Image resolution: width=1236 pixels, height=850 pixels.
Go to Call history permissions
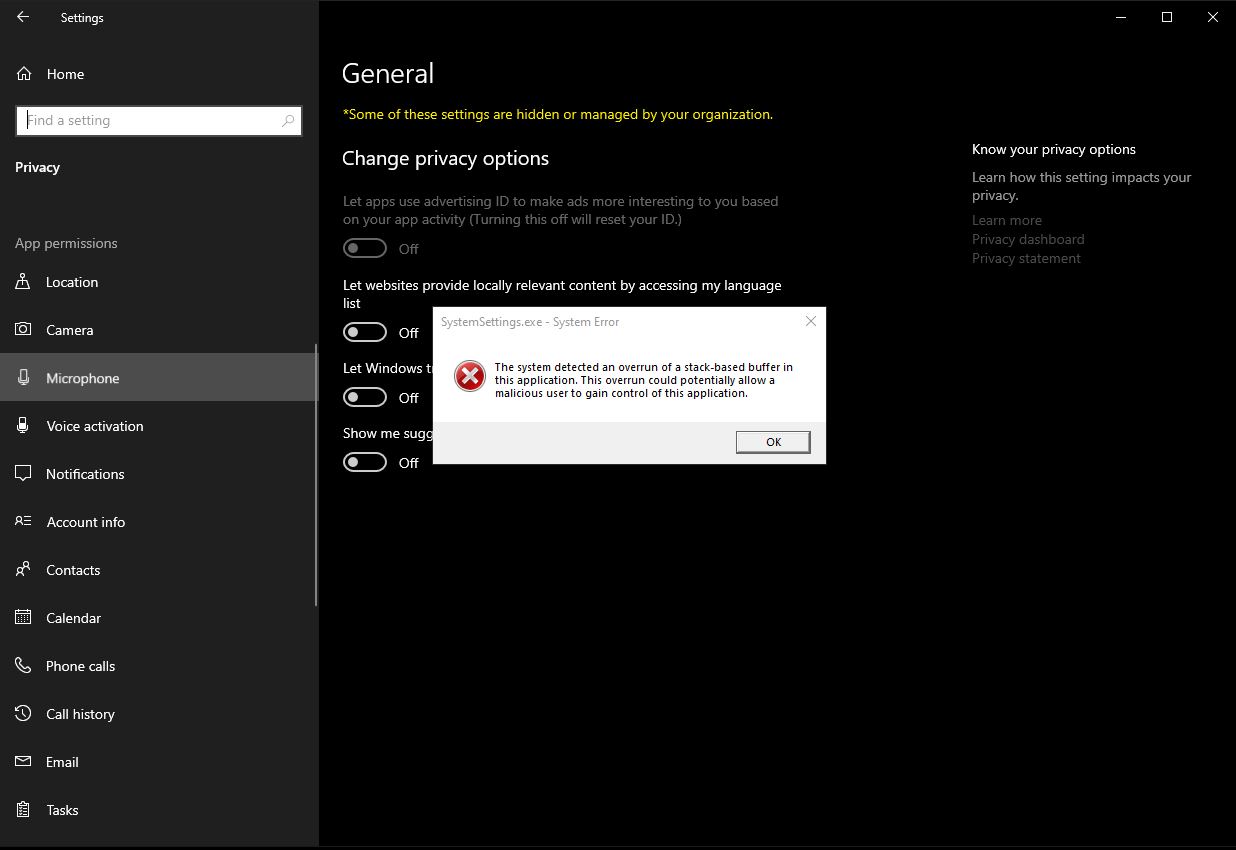pos(159,714)
